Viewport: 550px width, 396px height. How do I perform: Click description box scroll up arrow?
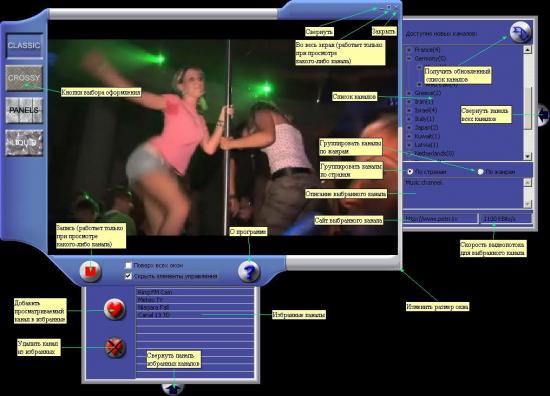528,182
